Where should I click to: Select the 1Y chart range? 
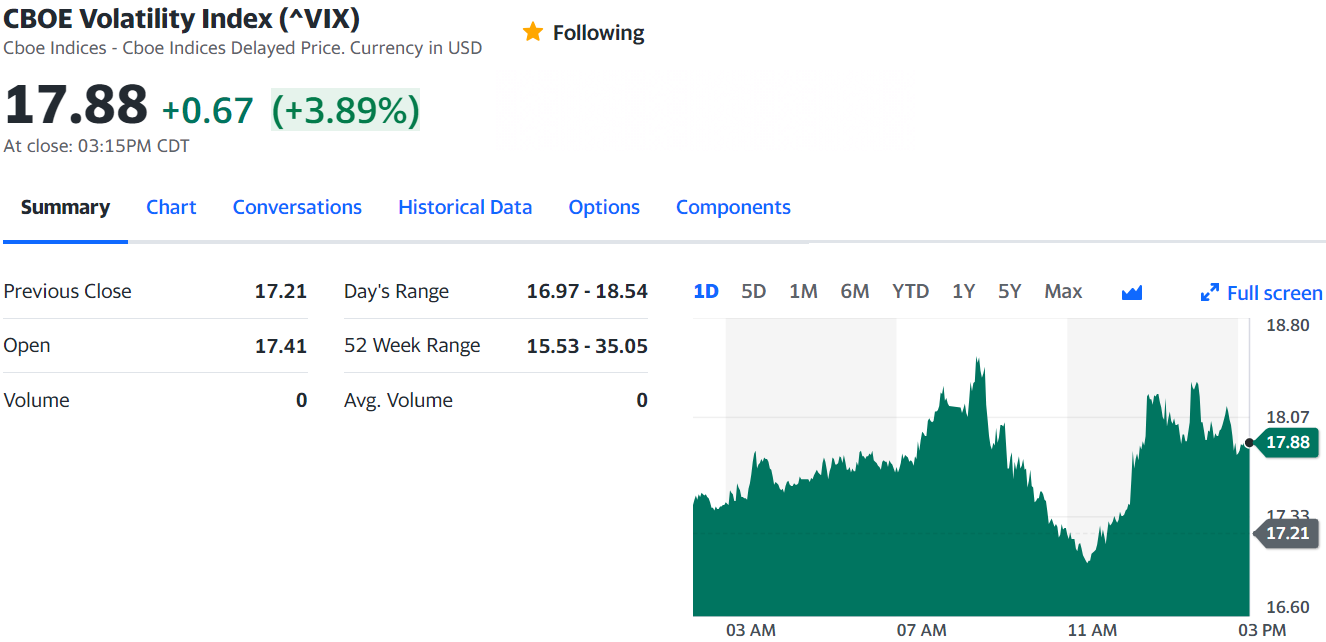(963, 291)
